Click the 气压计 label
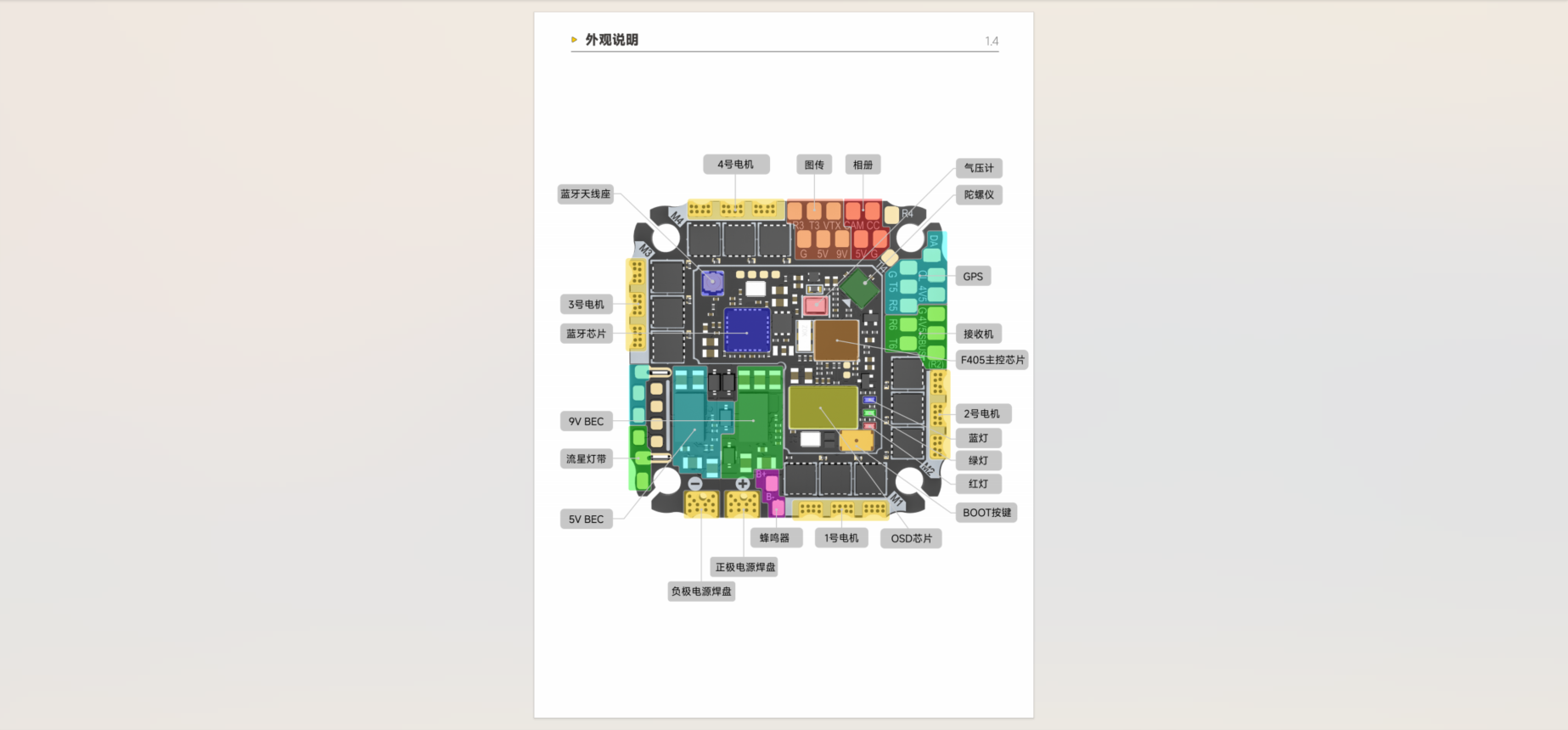This screenshot has height=730, width=1568. 978,168
